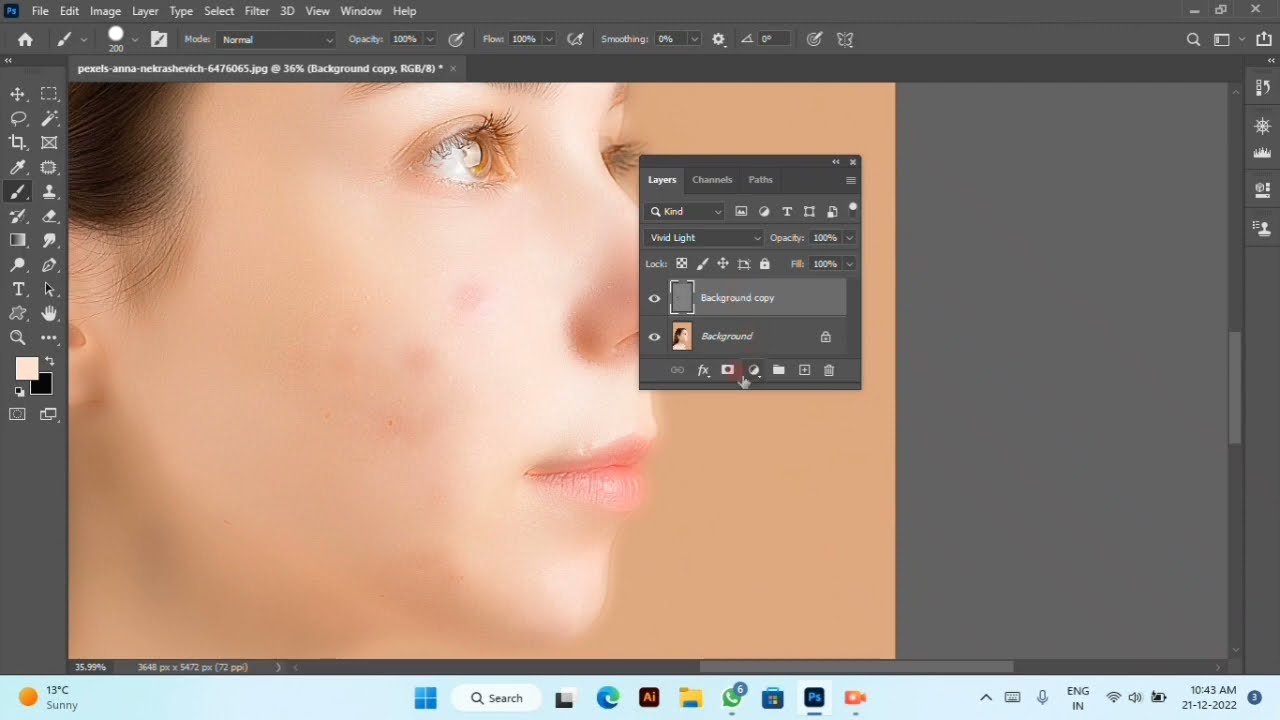The height and width of the screenshot is (720, 1280).
Task: Click the taskbar Search box
Action: (x=497, y=698)
